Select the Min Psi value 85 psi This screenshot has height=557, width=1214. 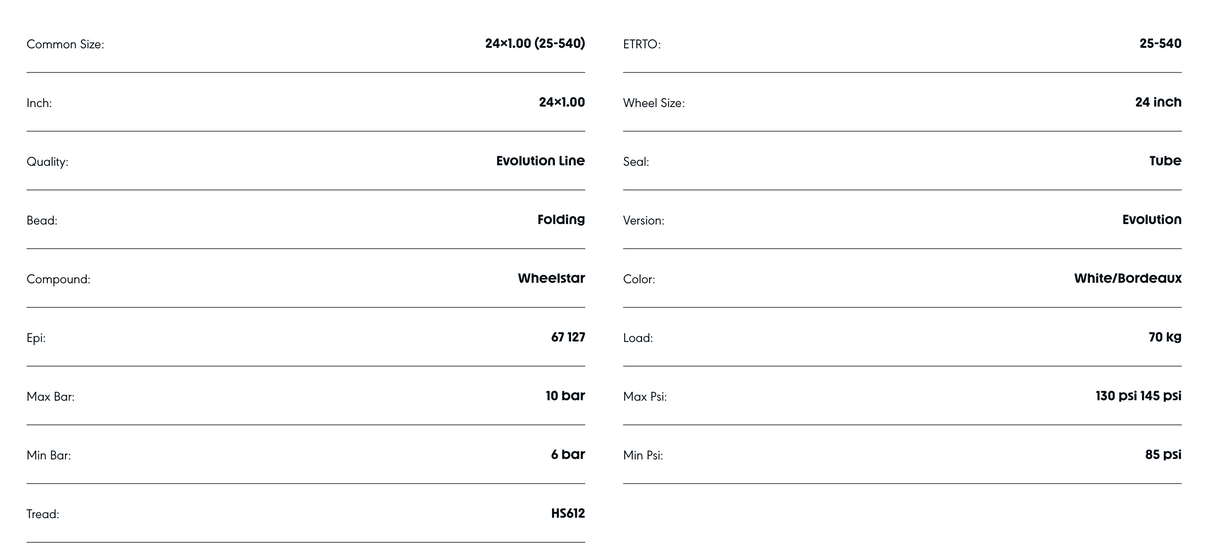1163,455
